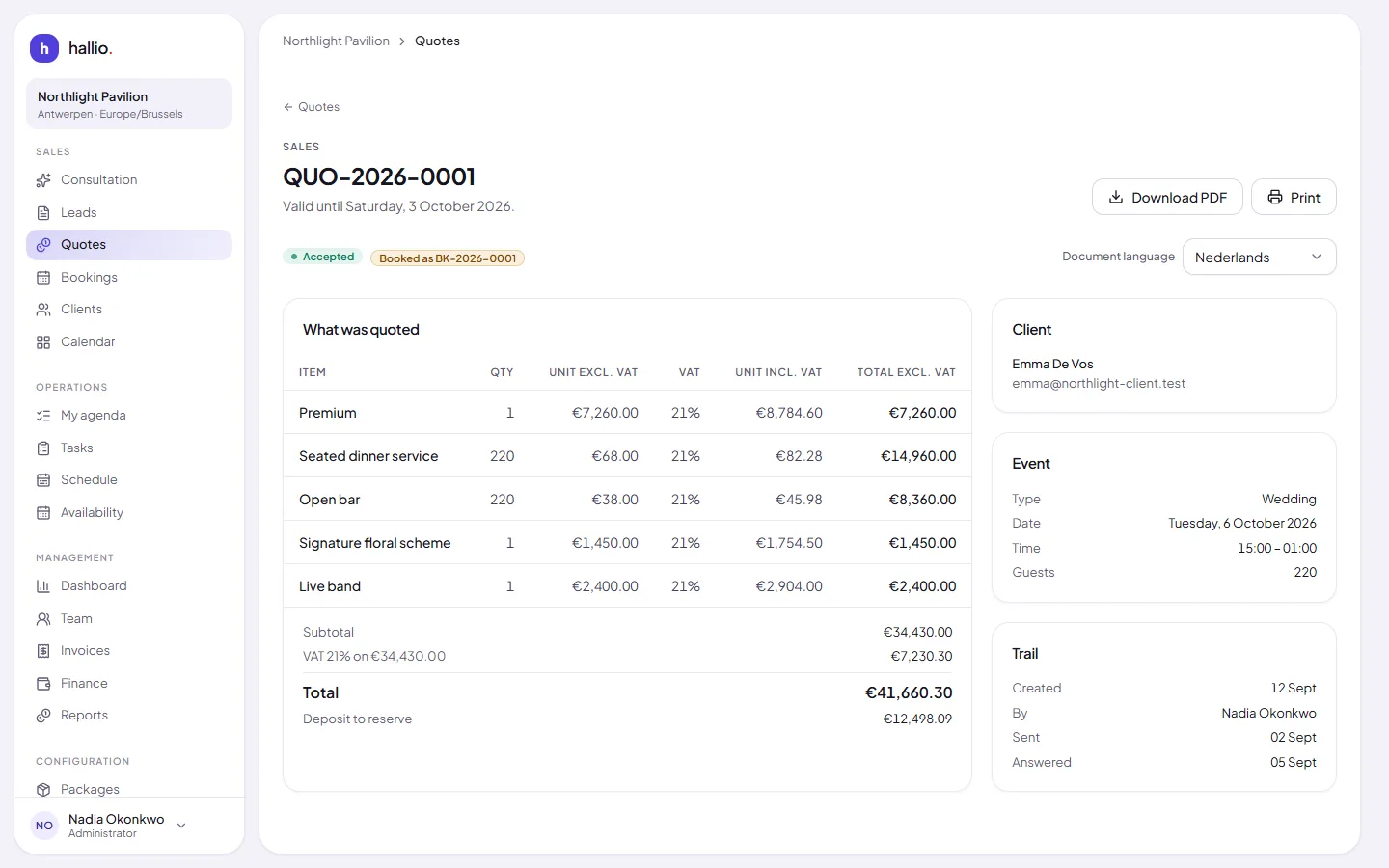1389x868 pixels.
Task: Click the Reports sidebar icon
Action: coord(43,716)
